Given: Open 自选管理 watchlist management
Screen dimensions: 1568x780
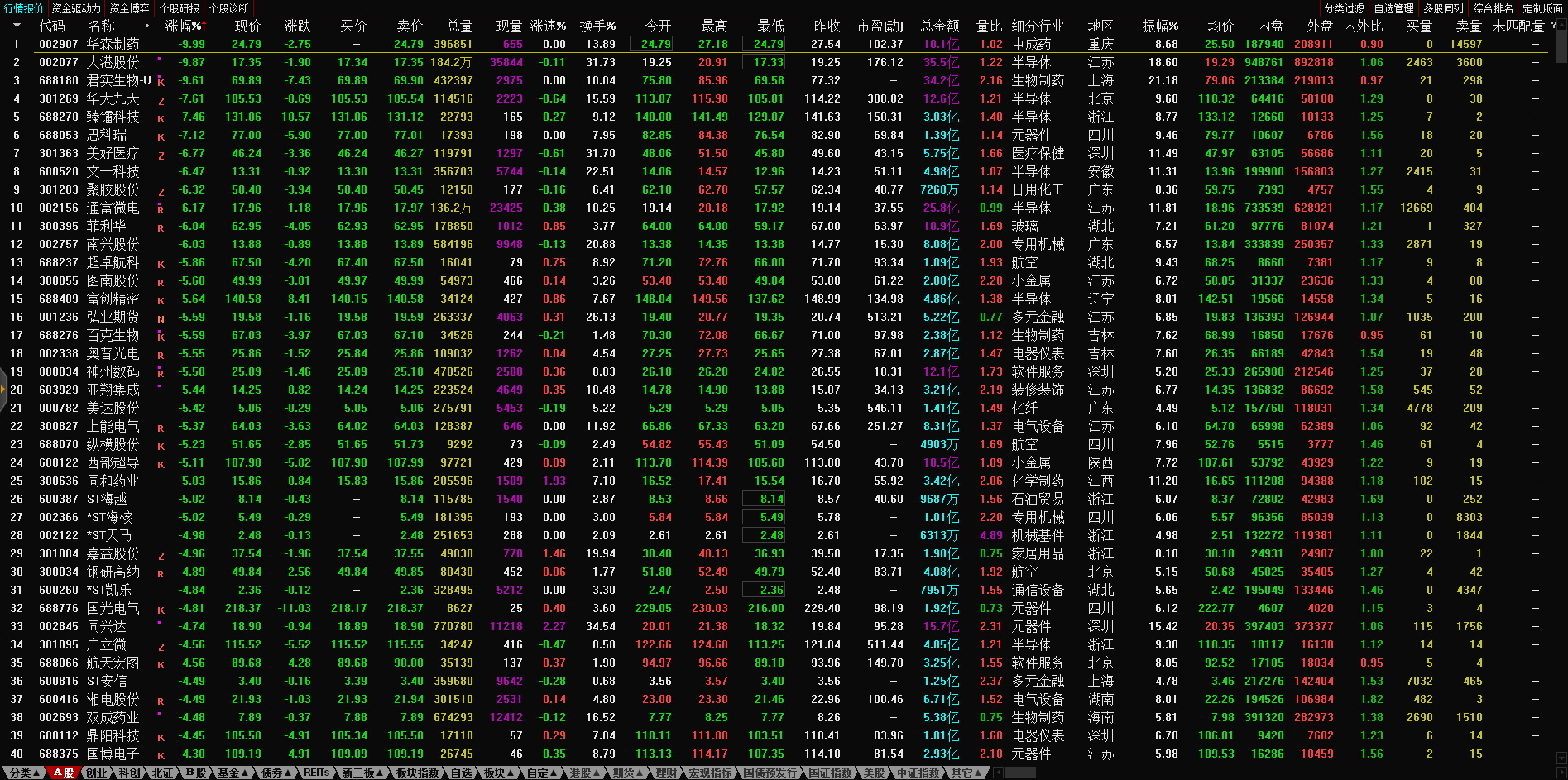Looking at the screenshot, I should (x=1393, y=8).
